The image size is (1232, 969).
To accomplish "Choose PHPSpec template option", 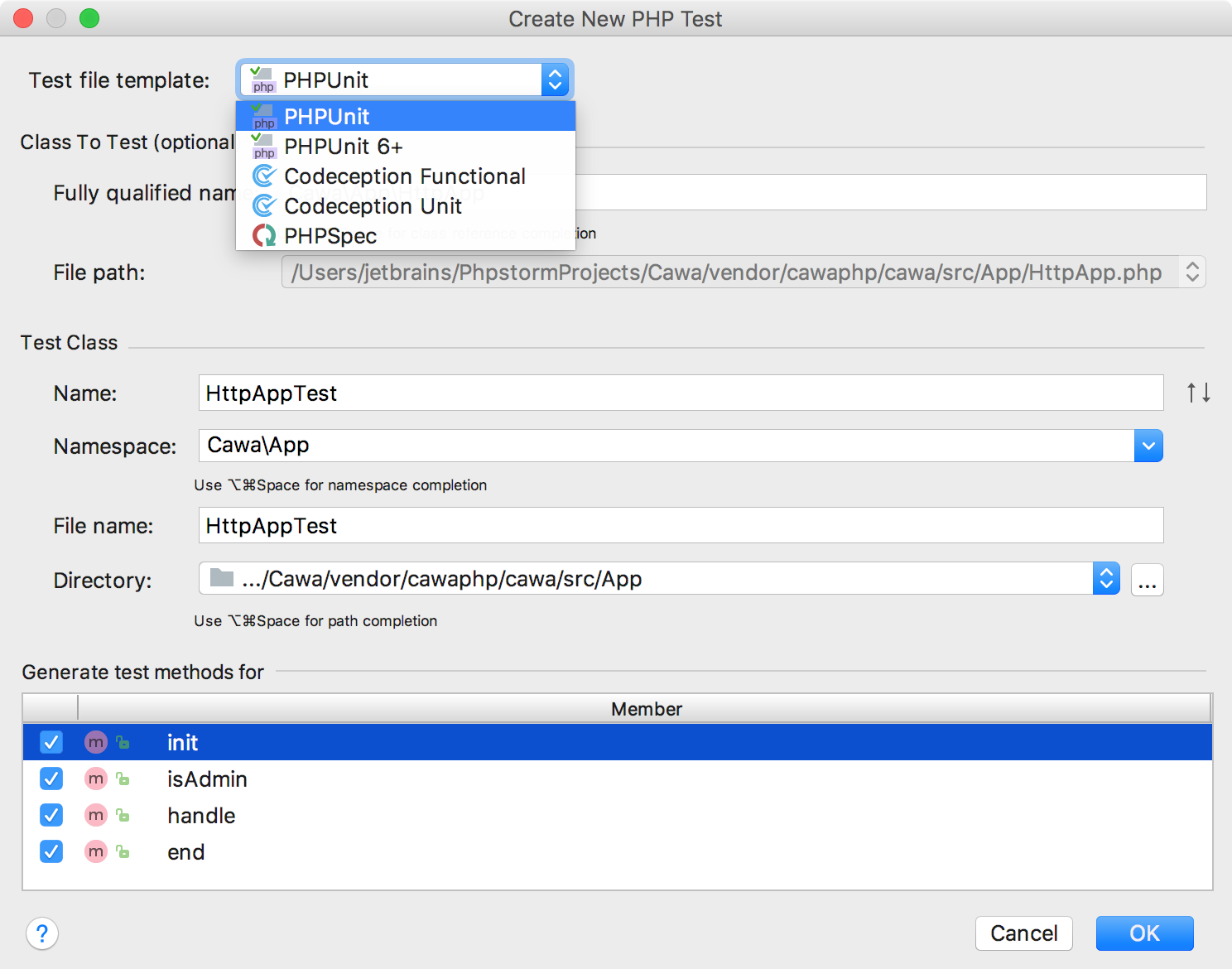I will [x=406, y=236].
